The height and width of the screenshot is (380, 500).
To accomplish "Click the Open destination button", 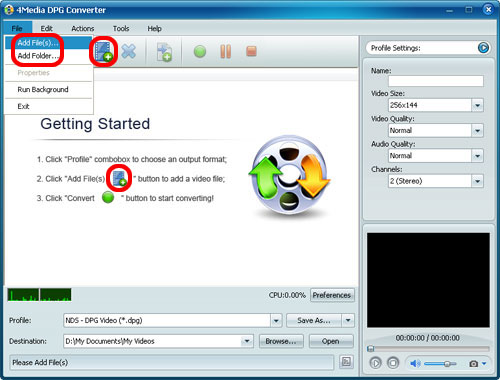I will click(331, 341).
